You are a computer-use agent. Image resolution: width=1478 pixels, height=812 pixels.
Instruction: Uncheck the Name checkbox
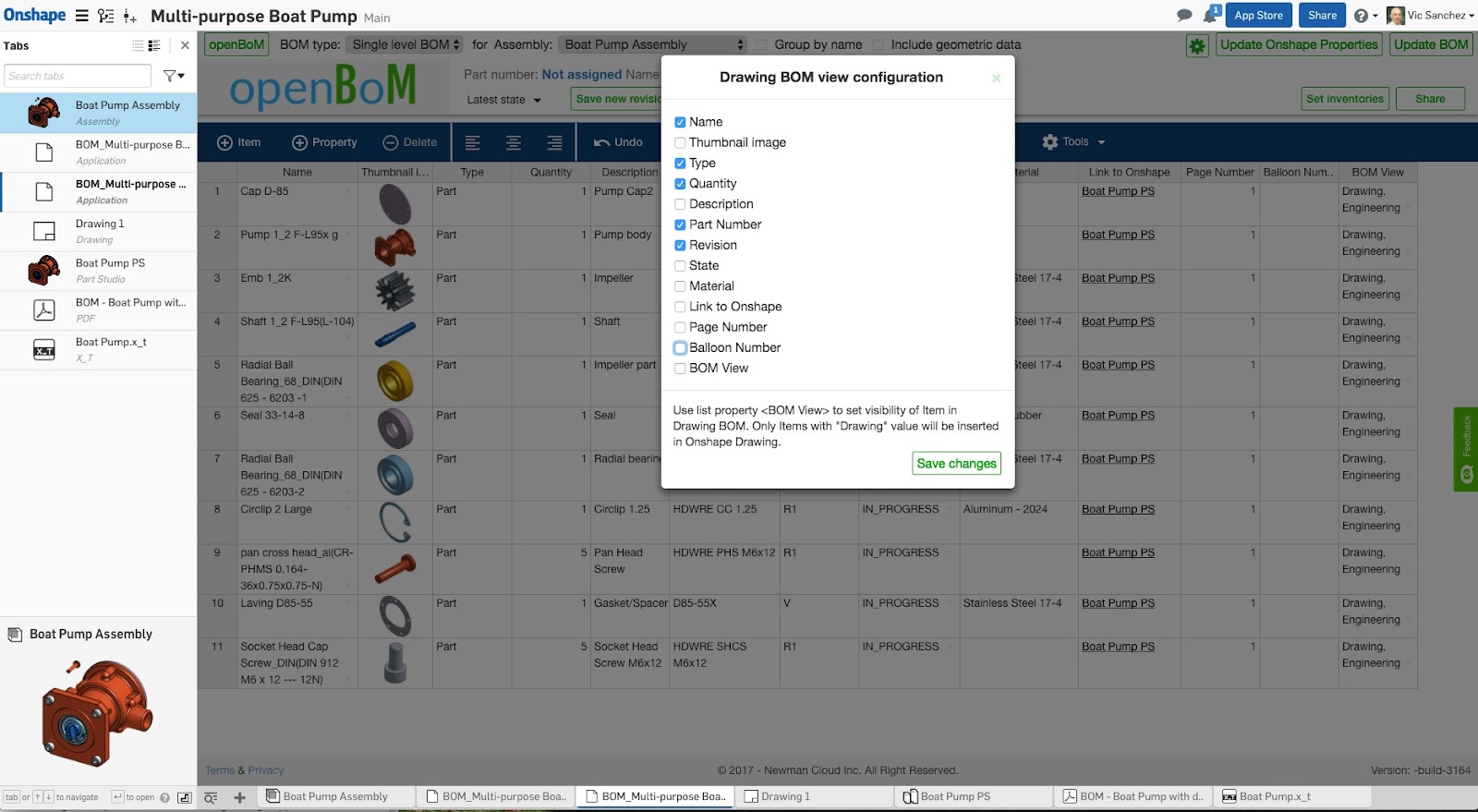(680, 122)
